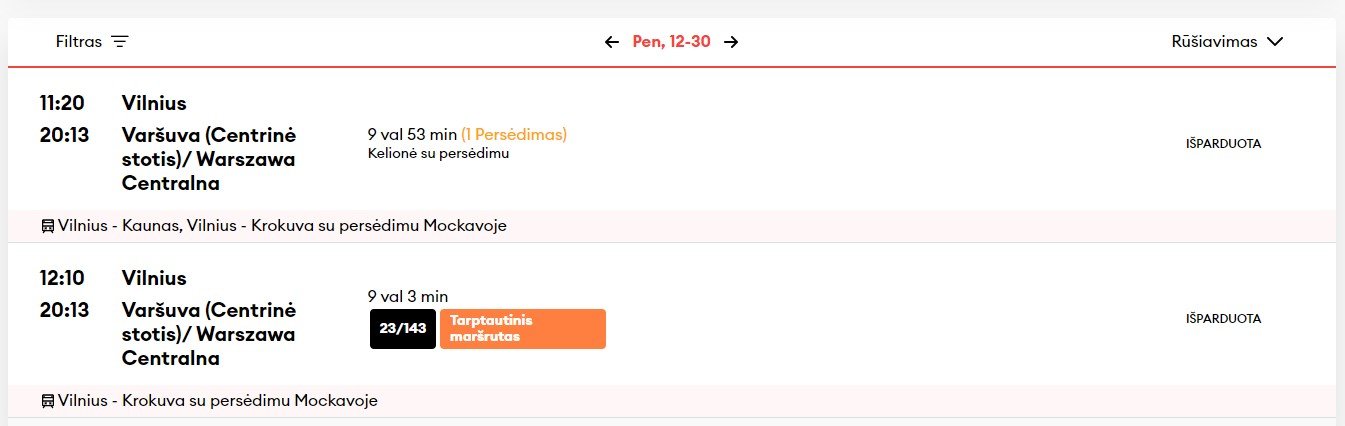Go to next date with right arrow
Image resolution: width=1345 pixels, height=426 pixels.
point(731,42)
